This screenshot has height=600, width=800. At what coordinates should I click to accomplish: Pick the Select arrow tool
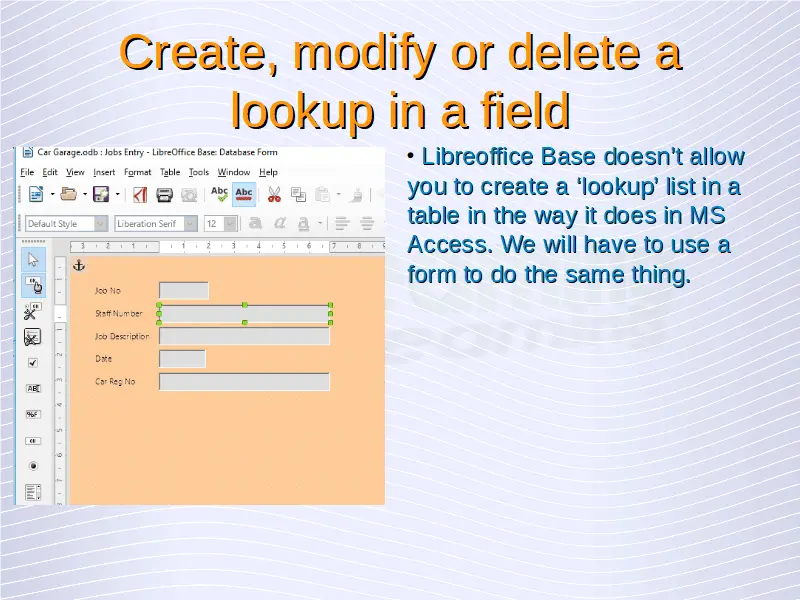point(33,260)
